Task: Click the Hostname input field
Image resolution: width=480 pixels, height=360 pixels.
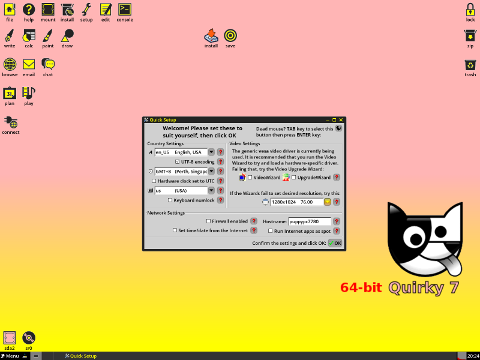Action: (310, 221)
